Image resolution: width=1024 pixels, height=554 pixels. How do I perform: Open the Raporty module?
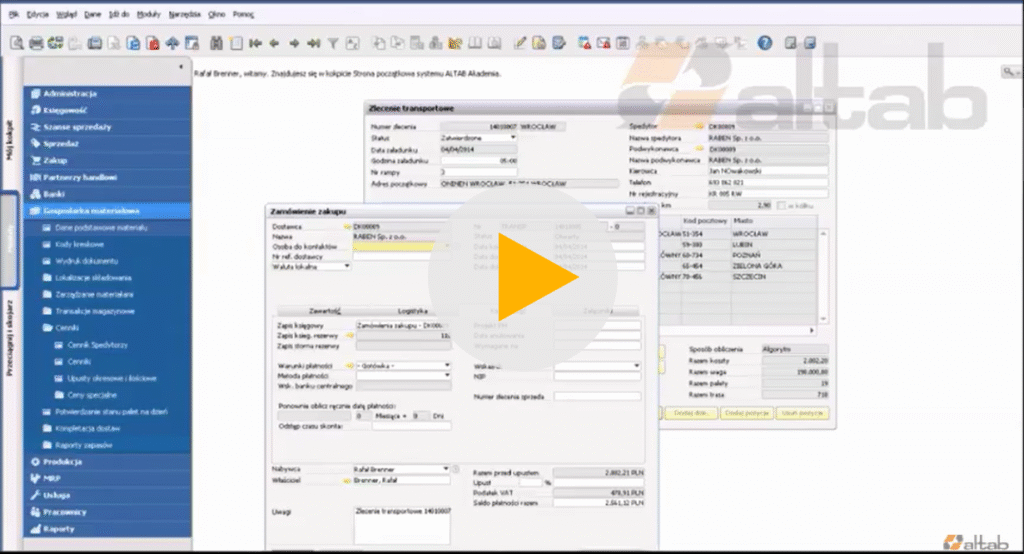click(108, 529)
